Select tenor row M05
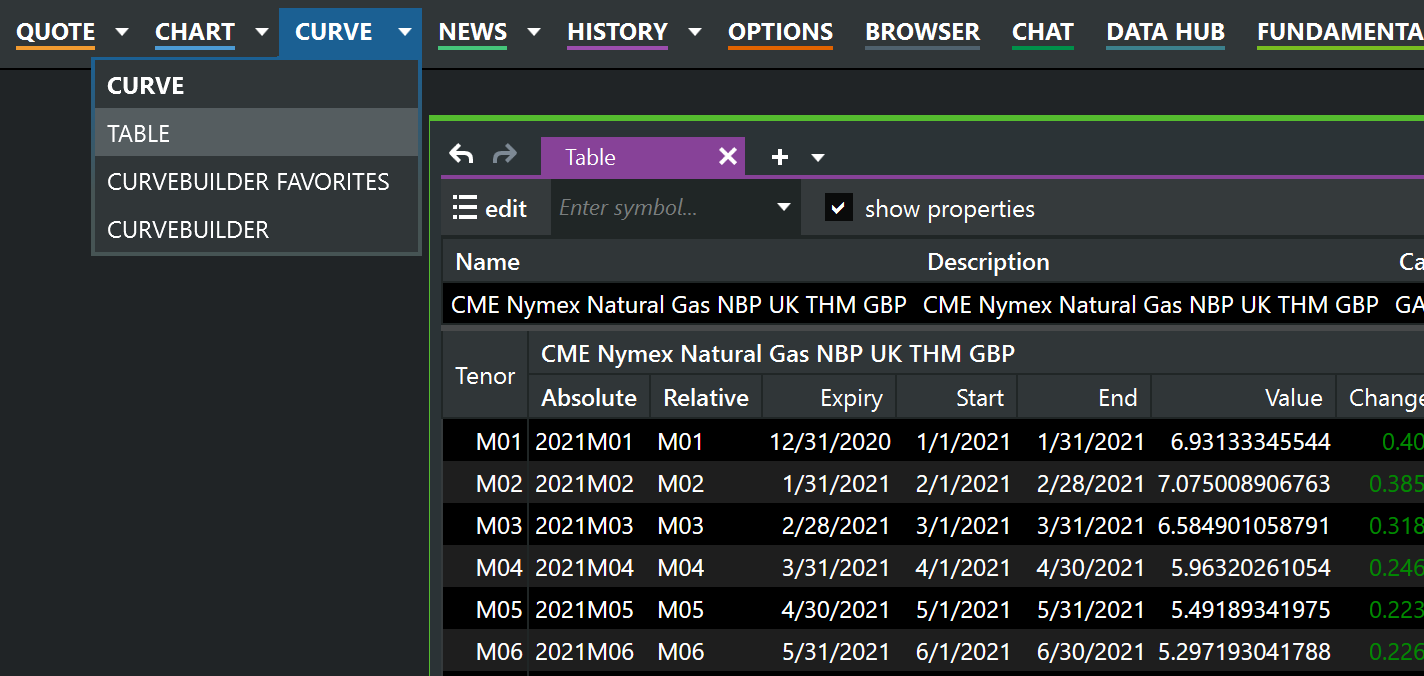Screen dimensions: 1424x676 pyautogui.click(x=499, y=610)
